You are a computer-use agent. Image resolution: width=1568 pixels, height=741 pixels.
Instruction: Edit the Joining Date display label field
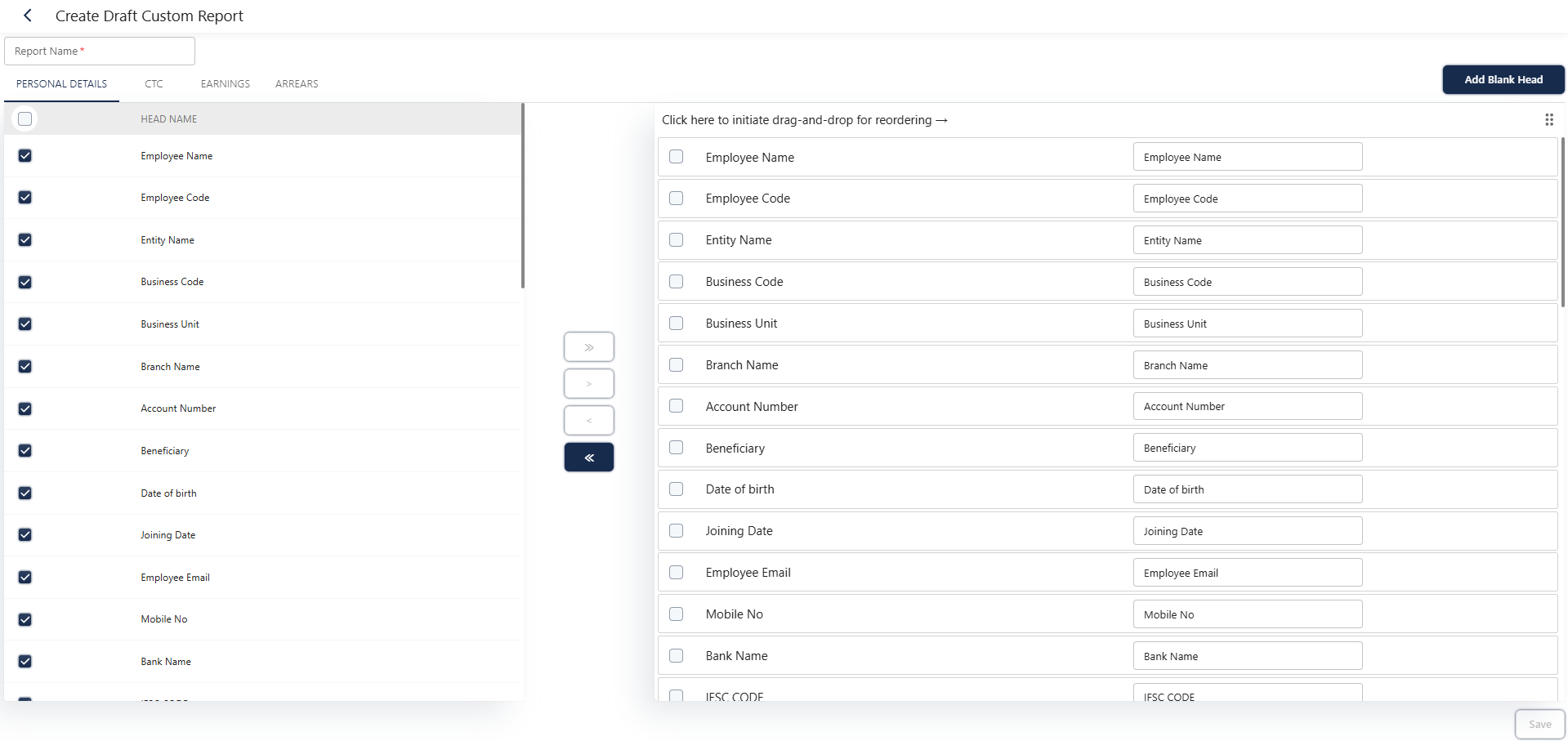[1248, 531]
